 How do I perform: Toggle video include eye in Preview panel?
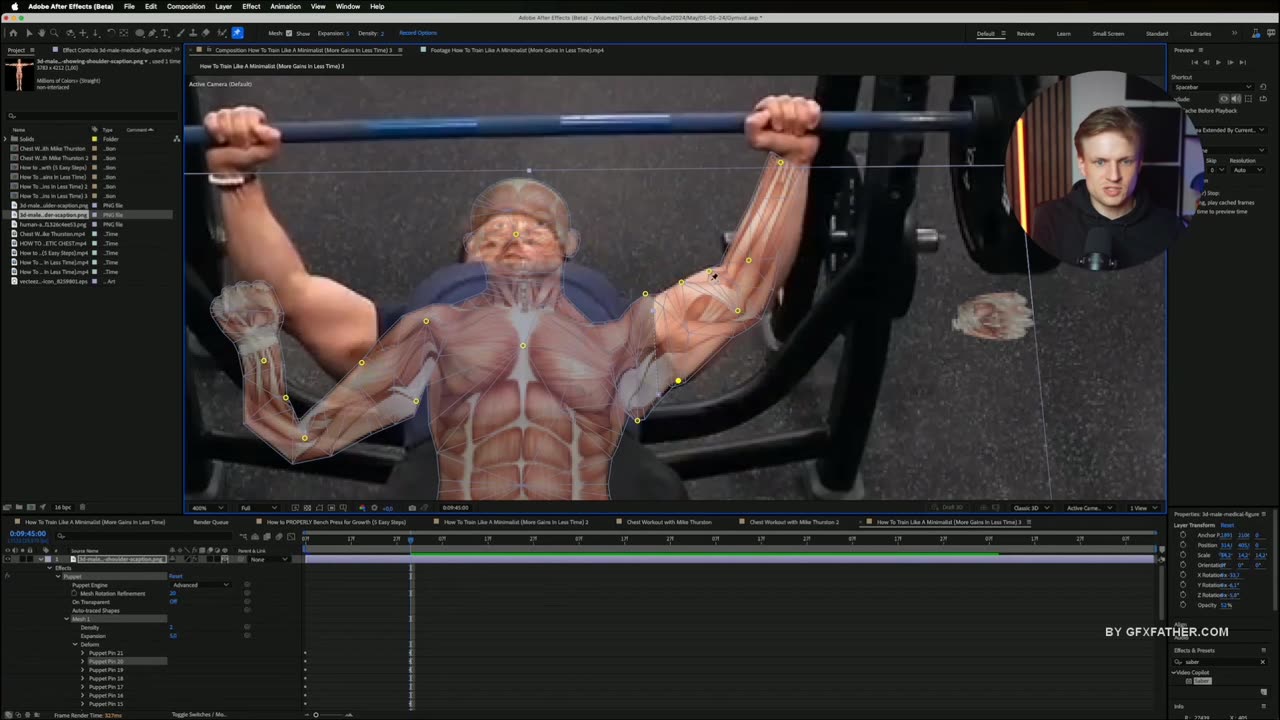(1225, 99)
